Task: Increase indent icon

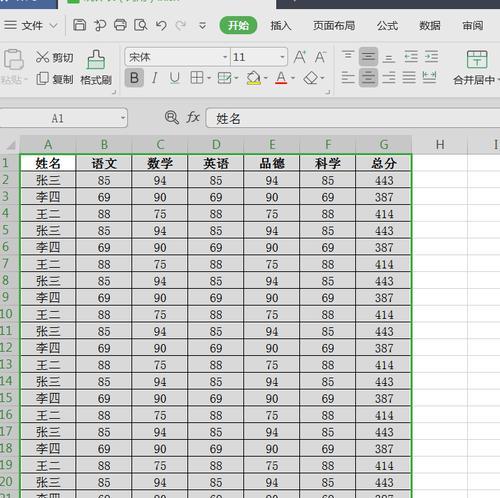Action: [431, 56]
